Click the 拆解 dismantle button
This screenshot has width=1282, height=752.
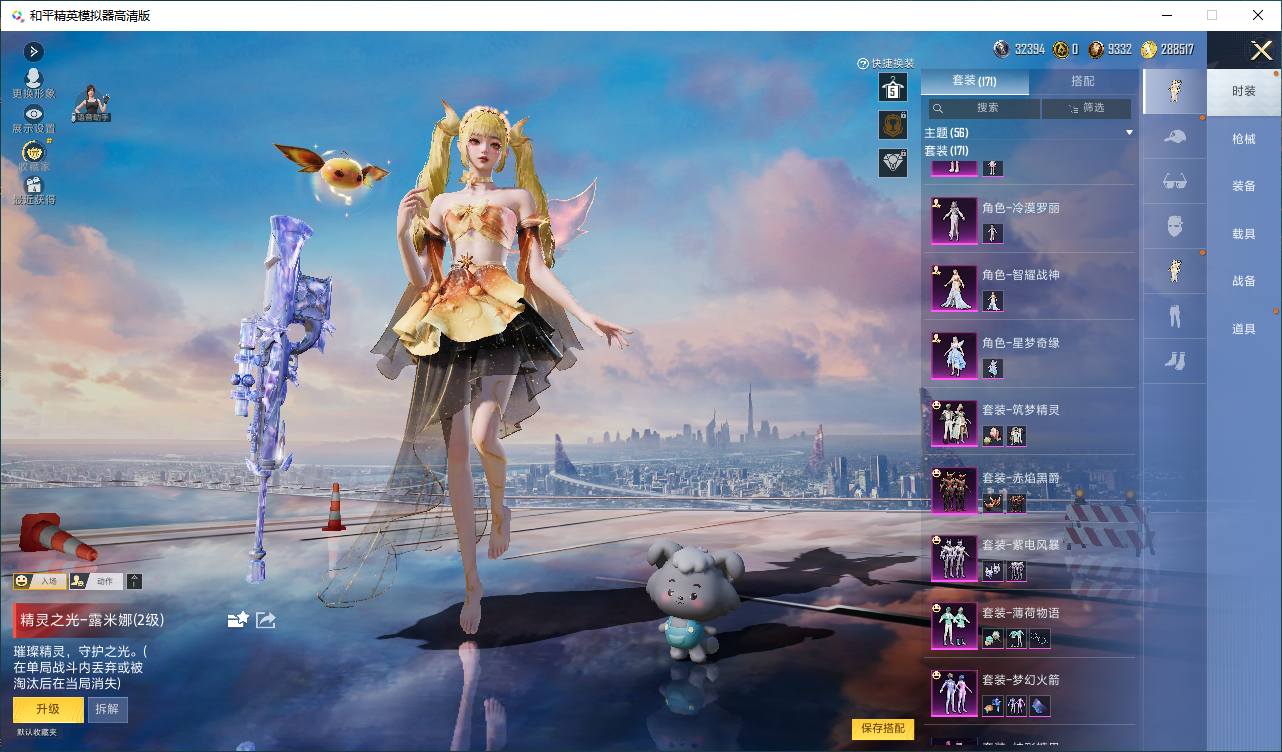point(107,709)
